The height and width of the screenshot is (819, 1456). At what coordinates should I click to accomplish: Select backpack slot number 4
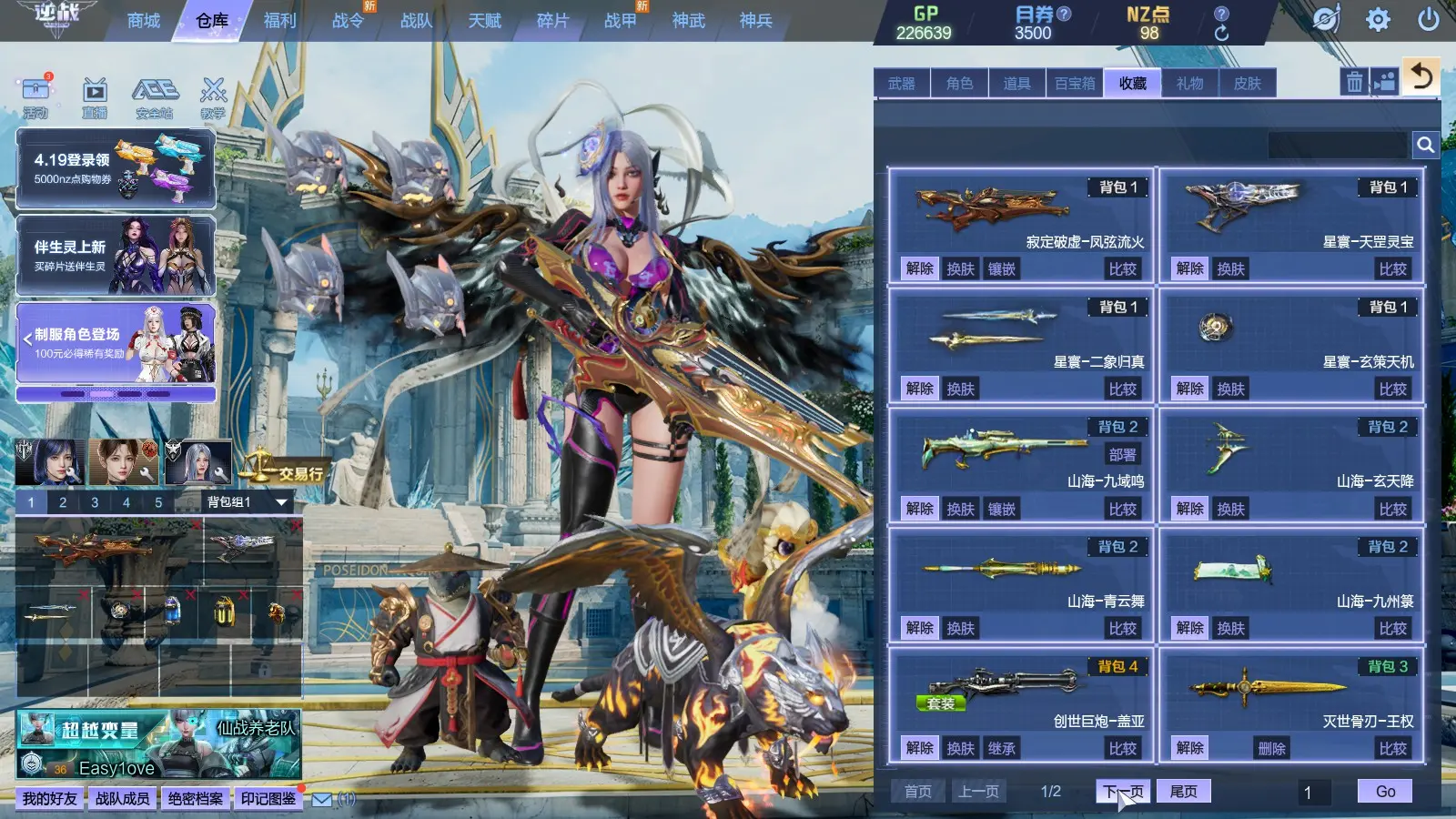[126, 502]
